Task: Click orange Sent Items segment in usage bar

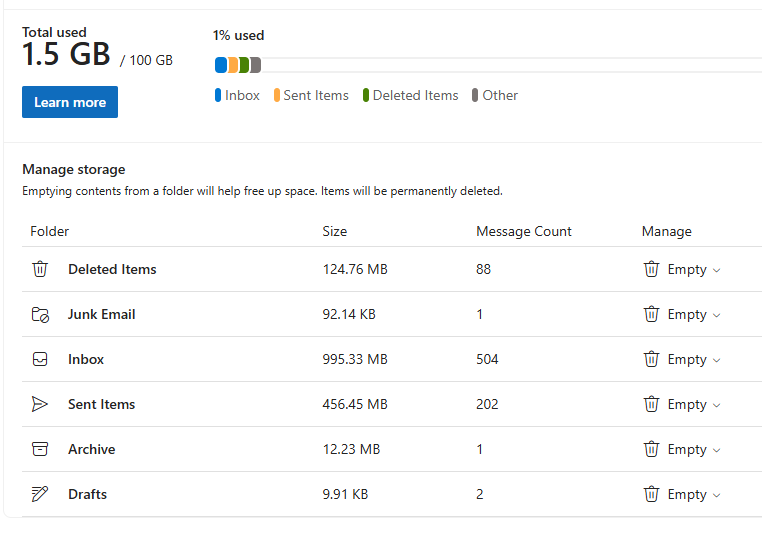Action: click(x=233, y=65)
